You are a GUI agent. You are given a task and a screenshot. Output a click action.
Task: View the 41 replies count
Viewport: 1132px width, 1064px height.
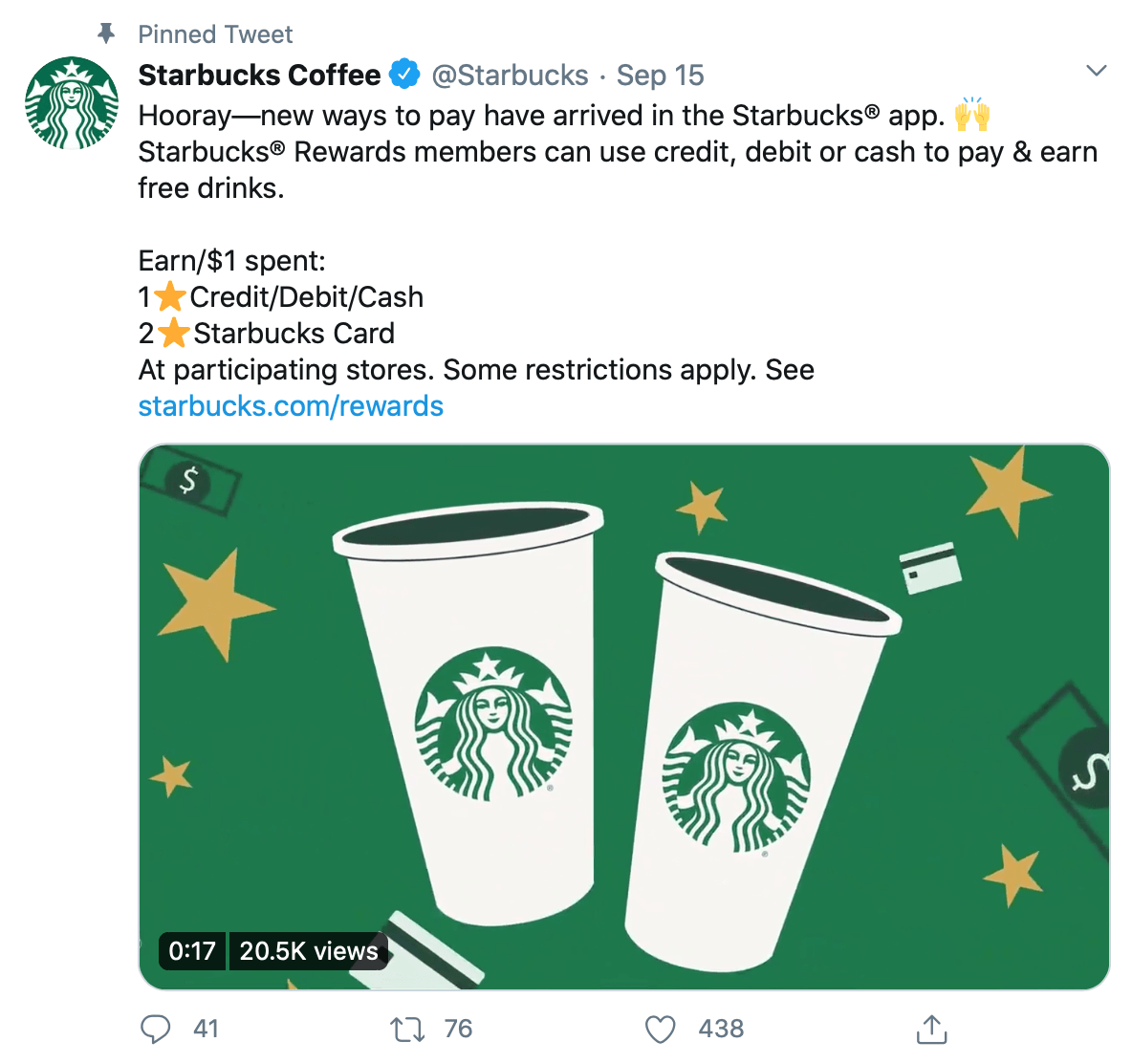206,1029
